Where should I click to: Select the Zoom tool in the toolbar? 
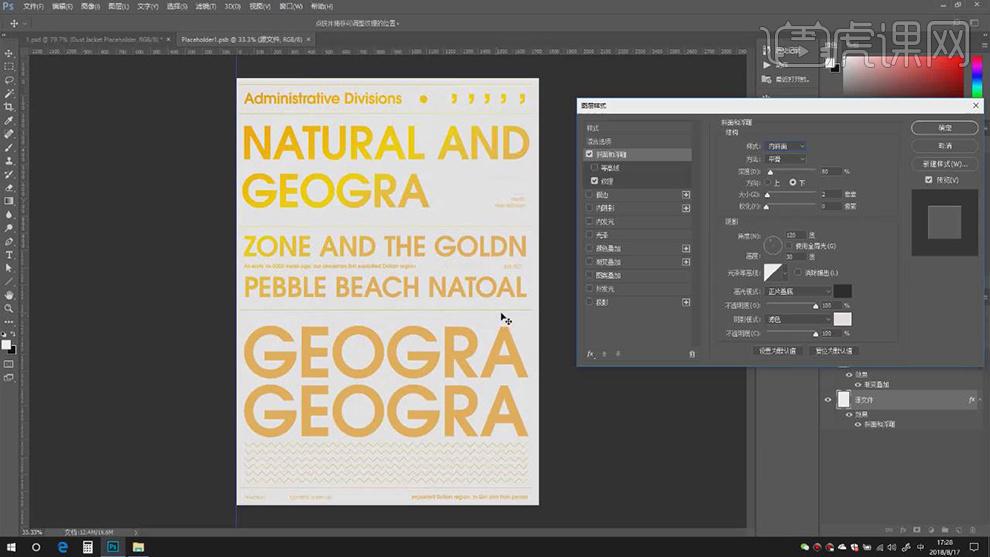9,309
